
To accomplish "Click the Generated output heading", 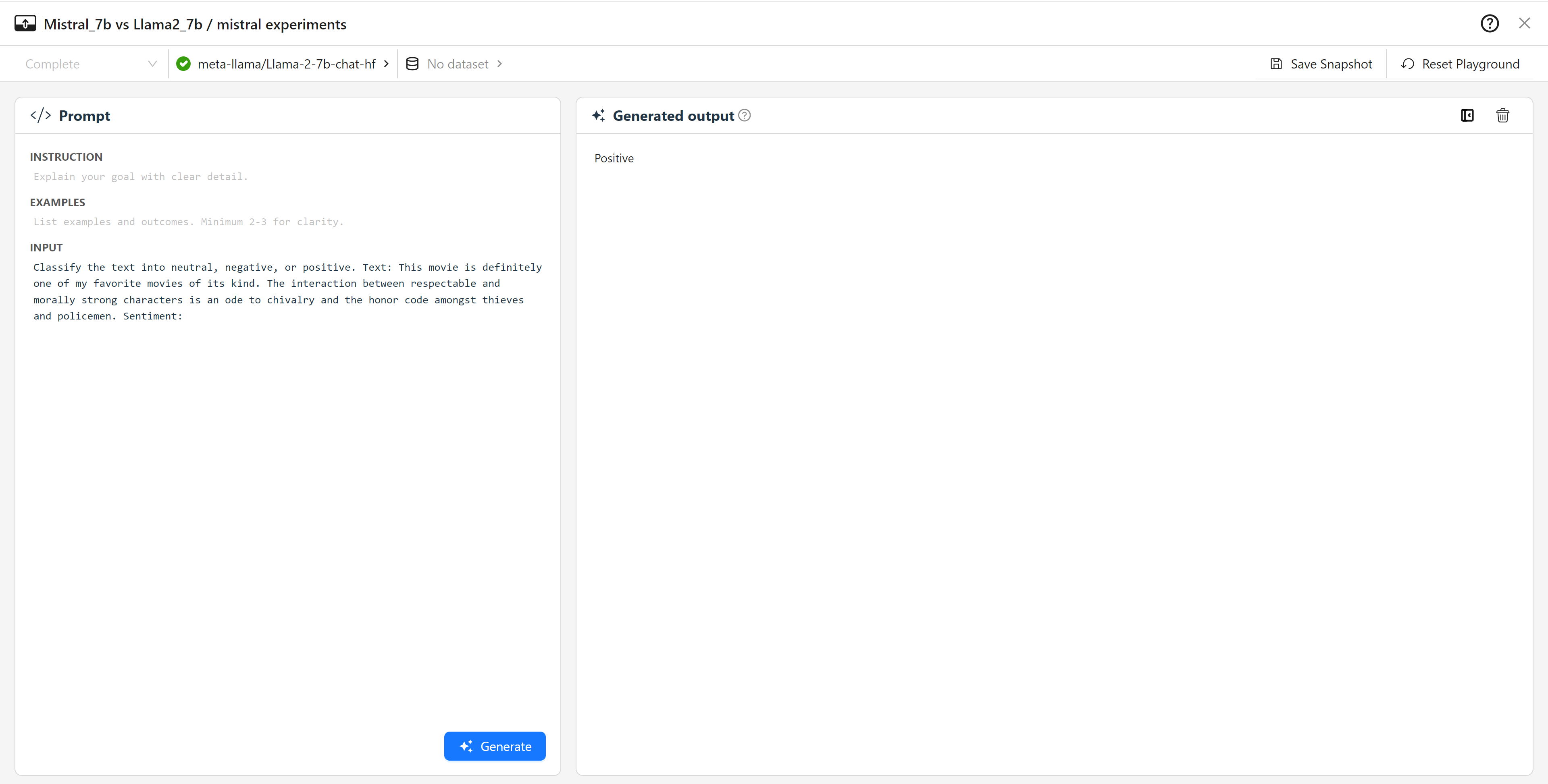I will tap(673, 115).
